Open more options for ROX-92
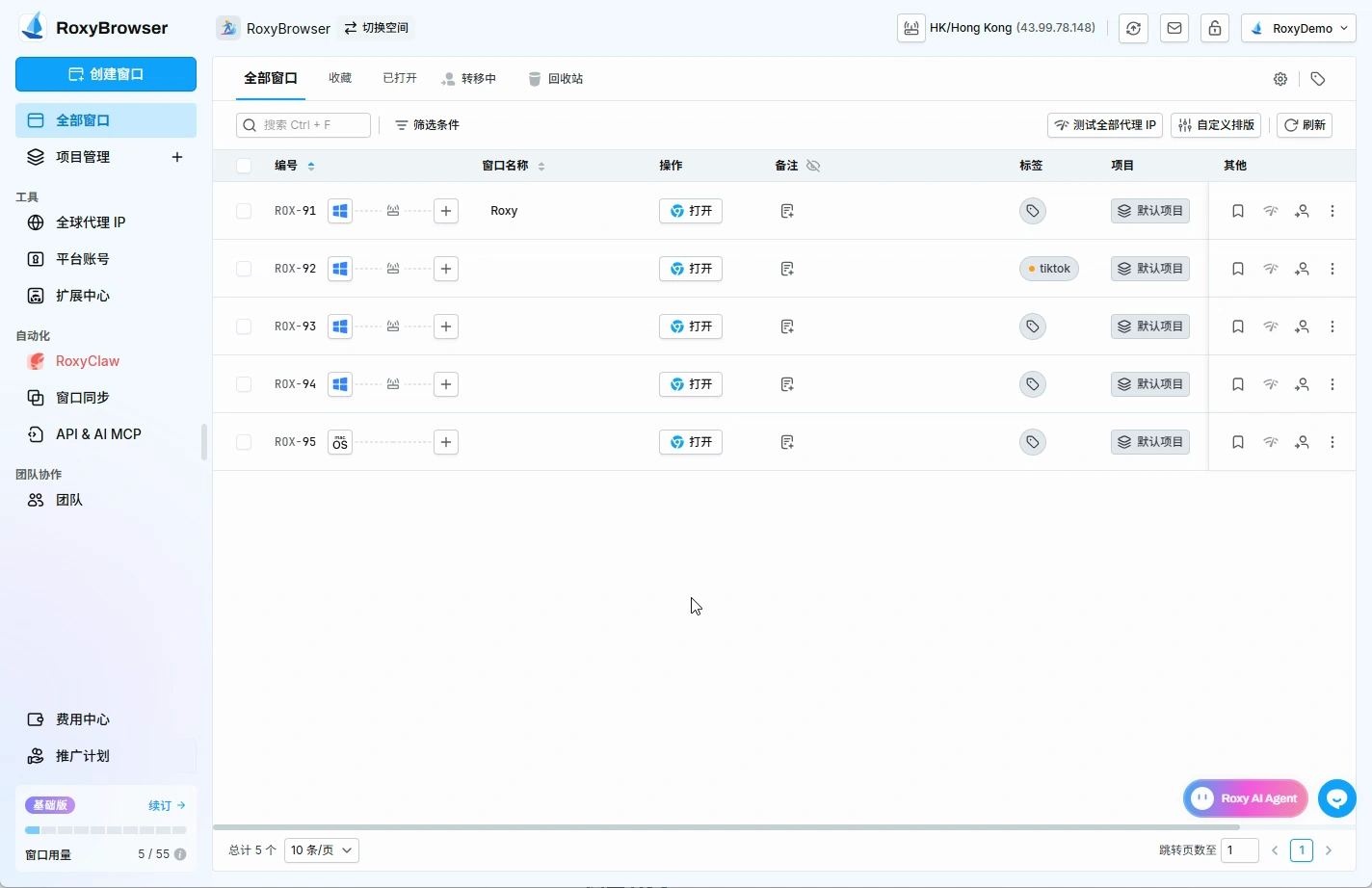Screen dimensions: 1372x888 click(x=1332, y=269)
